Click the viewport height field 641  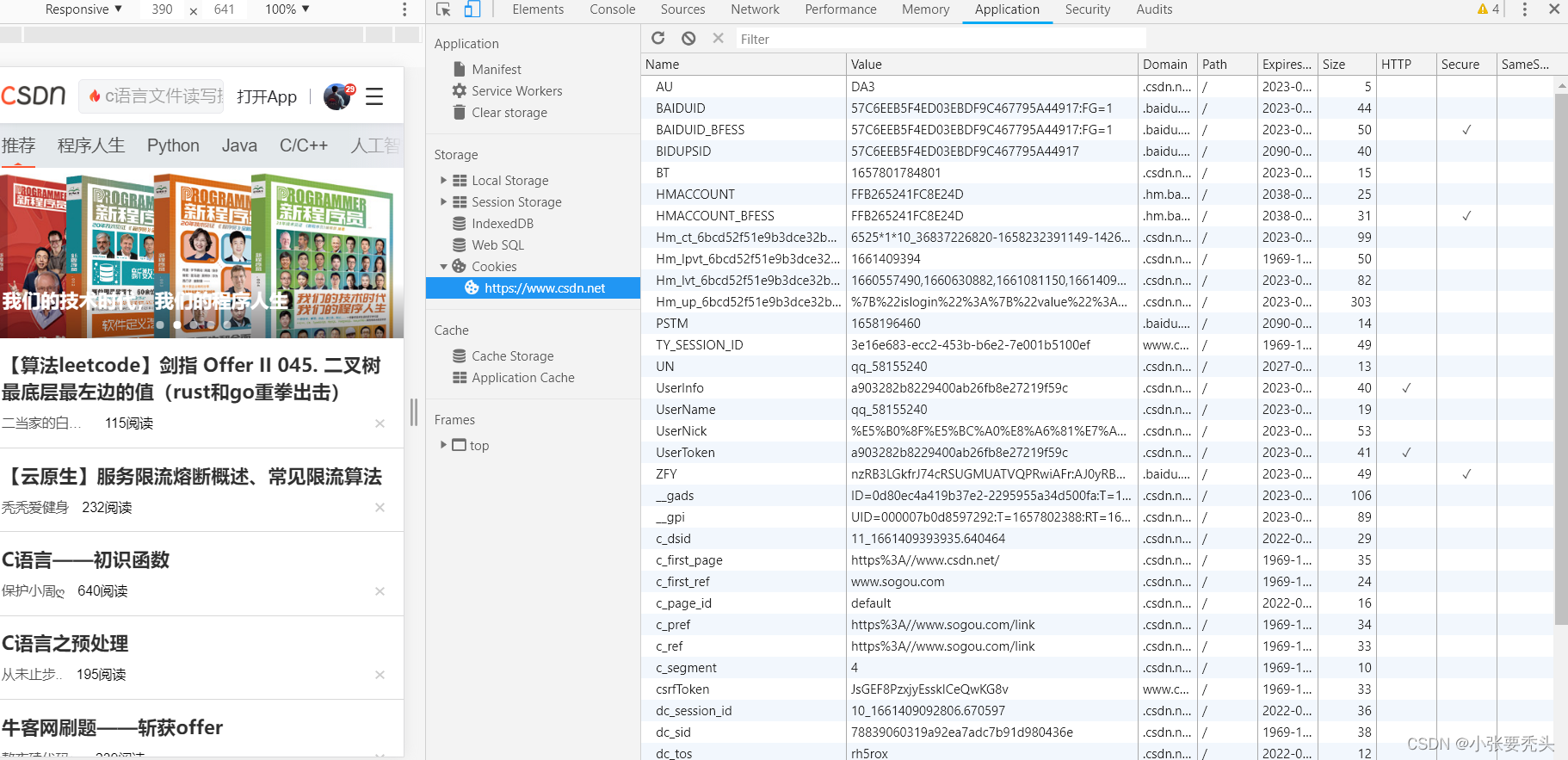[225, 9]
